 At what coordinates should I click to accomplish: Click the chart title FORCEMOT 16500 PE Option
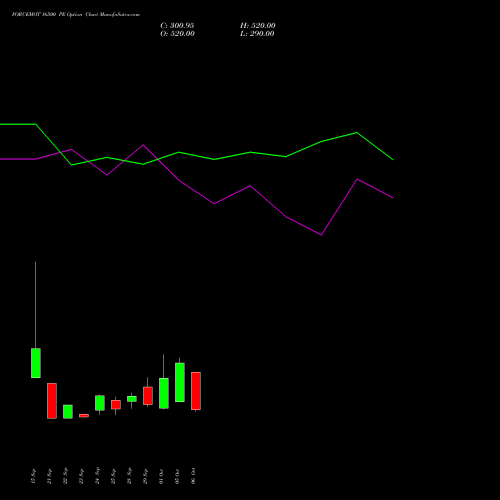pos(47,15)
